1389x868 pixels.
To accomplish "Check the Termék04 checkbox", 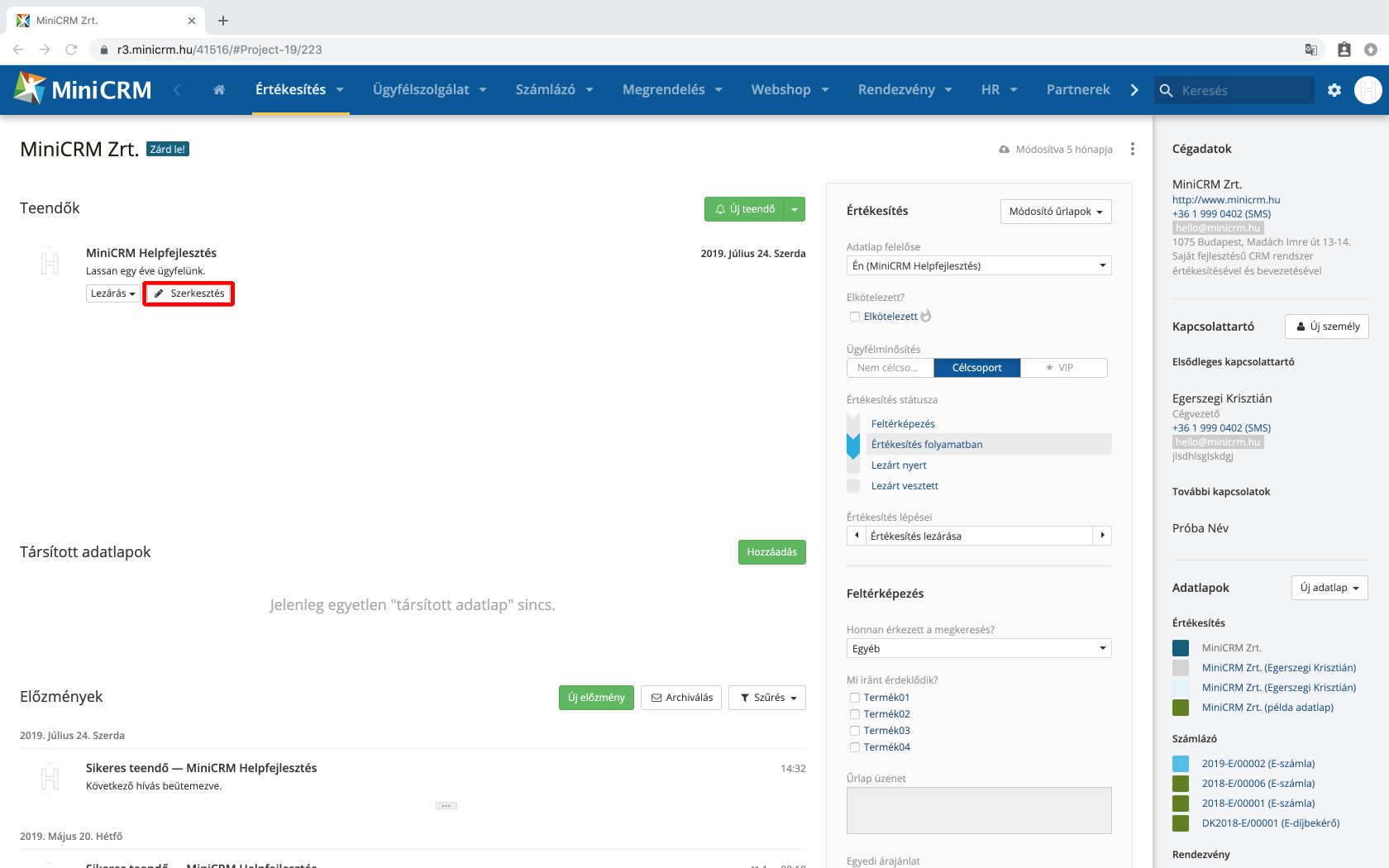I will coord(855,747).
